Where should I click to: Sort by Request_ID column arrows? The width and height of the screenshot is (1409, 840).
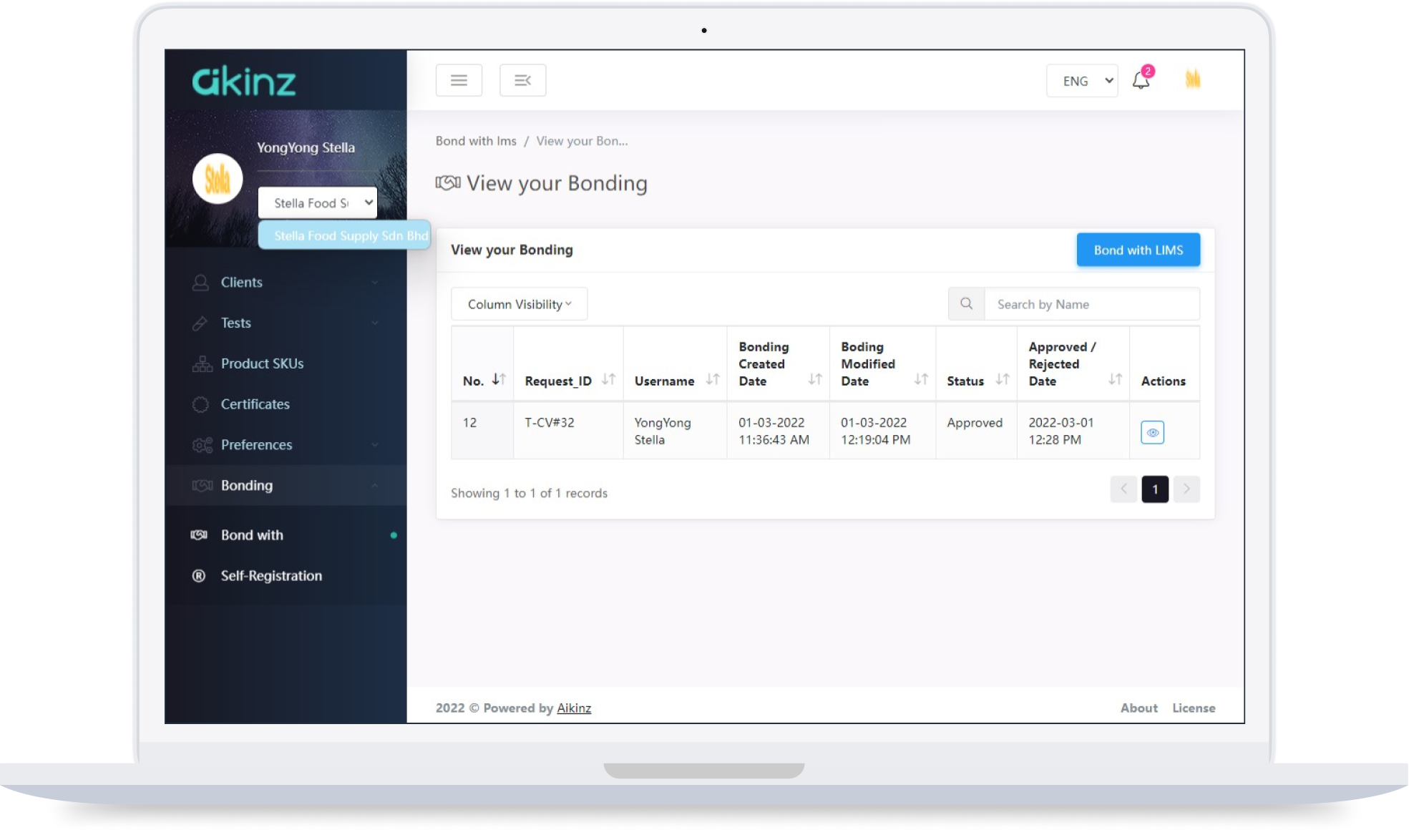click(608, 380)
